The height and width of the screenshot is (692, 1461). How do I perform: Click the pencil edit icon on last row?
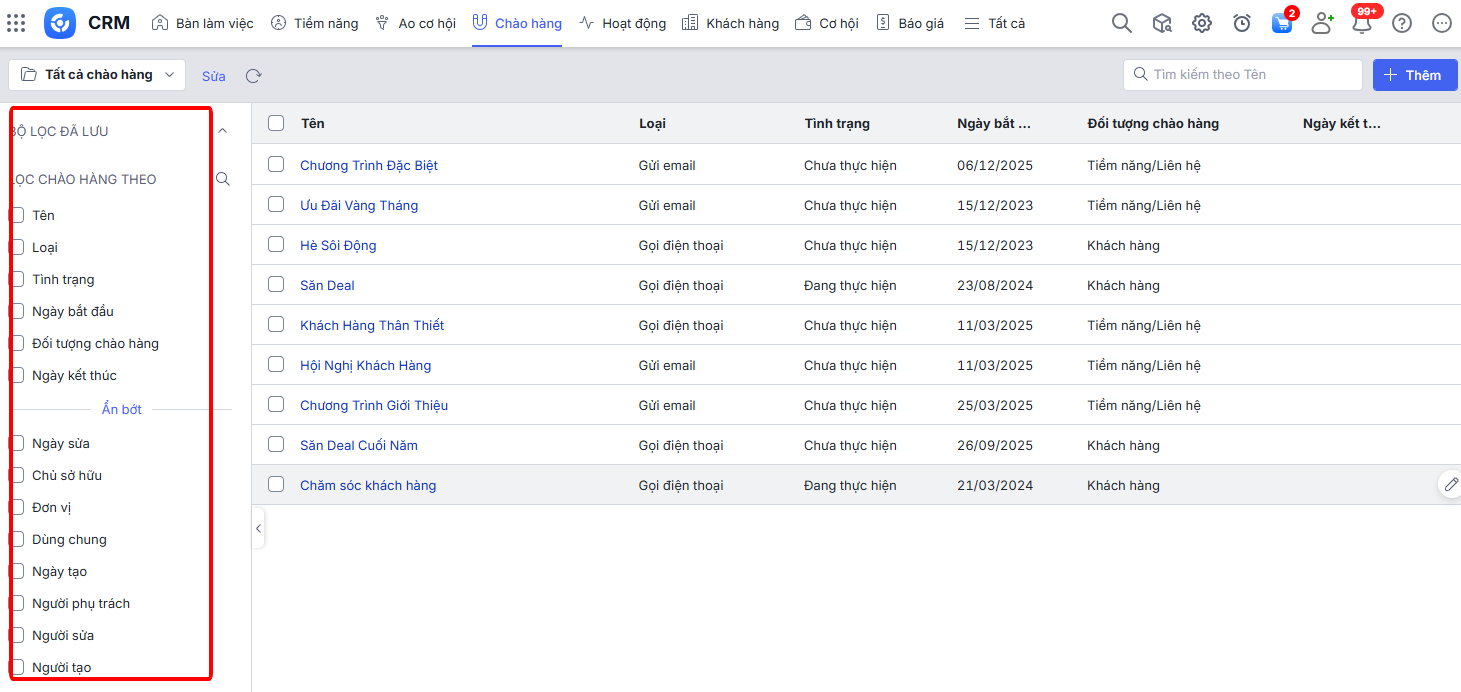click(1450, 484)
